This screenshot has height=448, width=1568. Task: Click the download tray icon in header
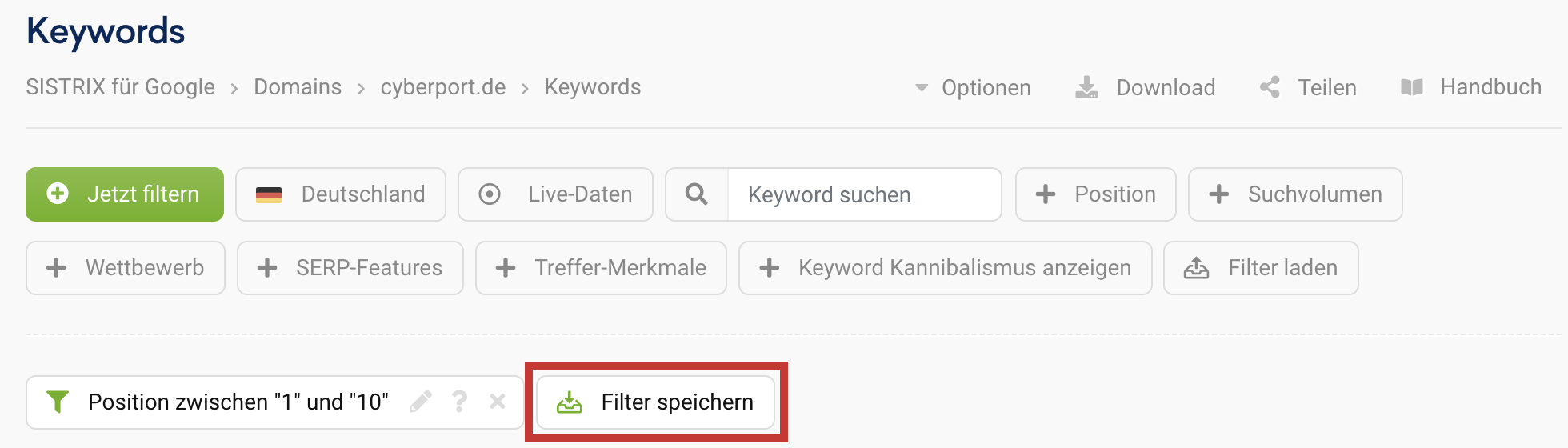1086,87
